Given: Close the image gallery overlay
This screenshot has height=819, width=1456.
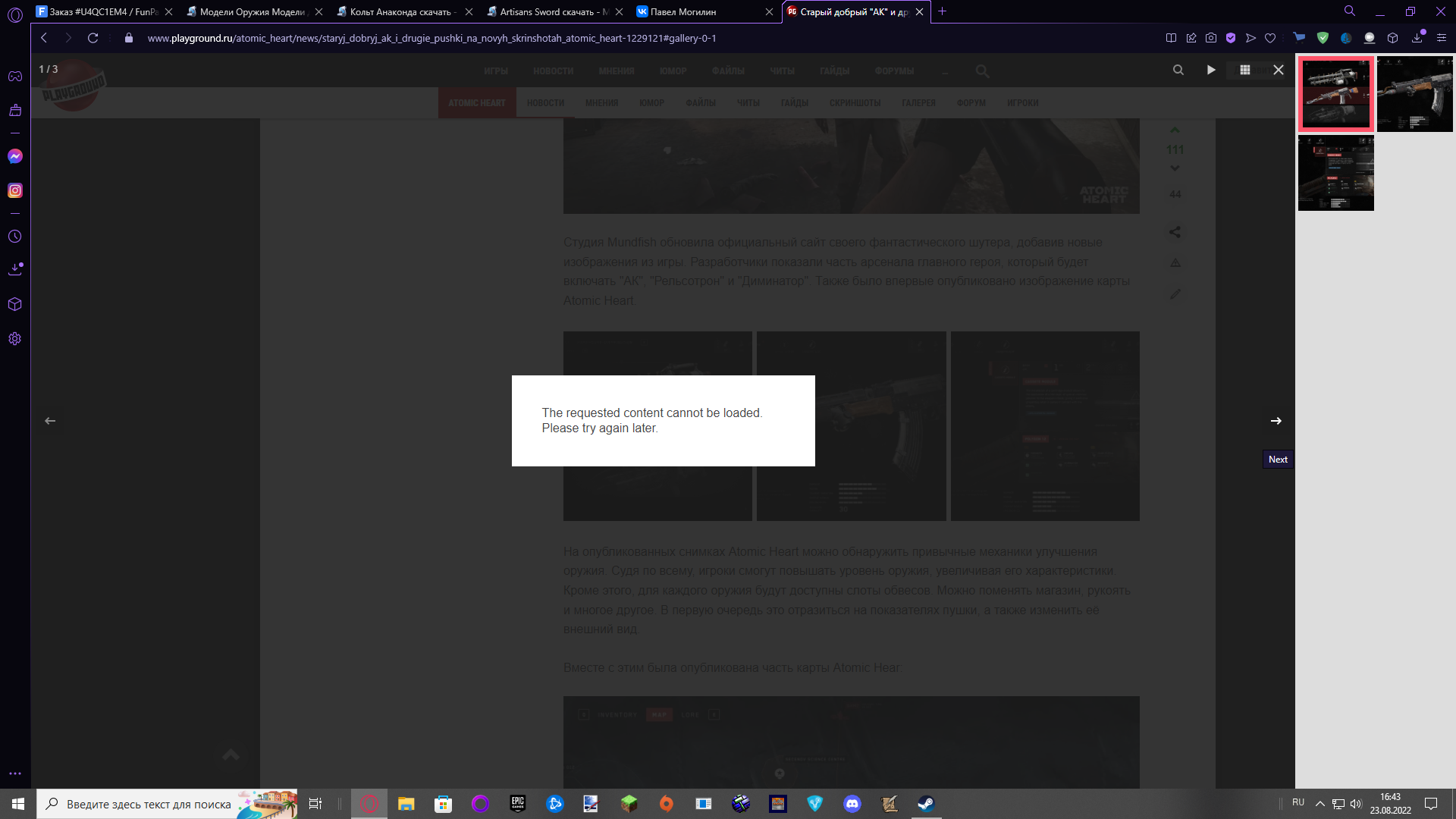Looking at the screenshot, I should point(1279,70).
